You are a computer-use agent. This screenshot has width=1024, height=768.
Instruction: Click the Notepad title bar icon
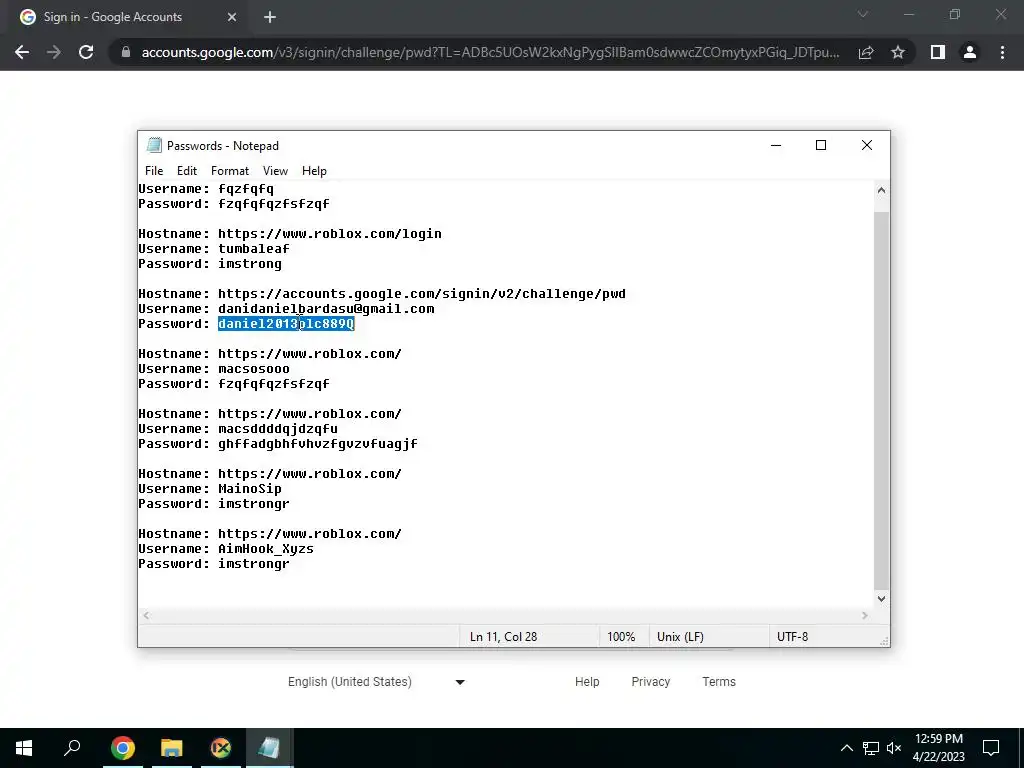(x=154, y=145)
